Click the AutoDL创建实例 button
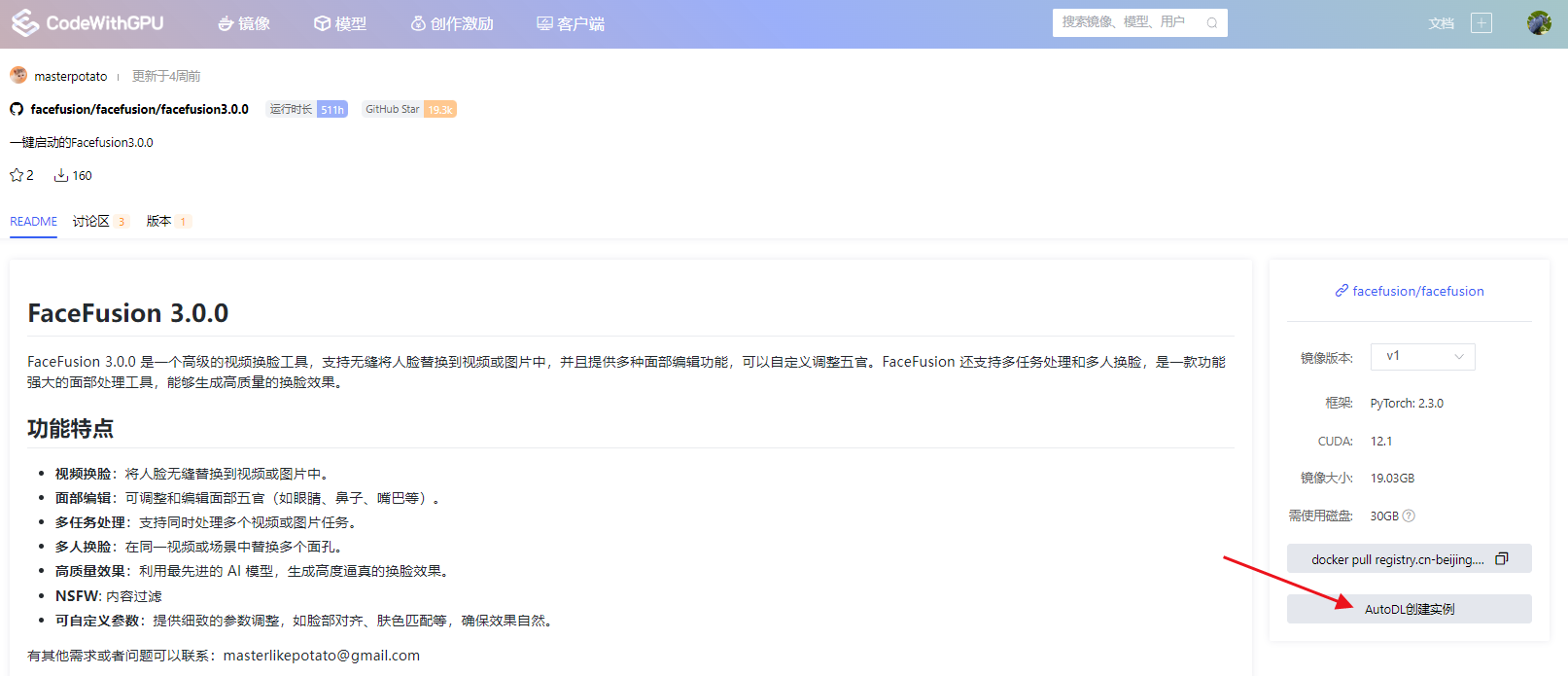The image size is (1568, 676). (x=1410, y=609)
